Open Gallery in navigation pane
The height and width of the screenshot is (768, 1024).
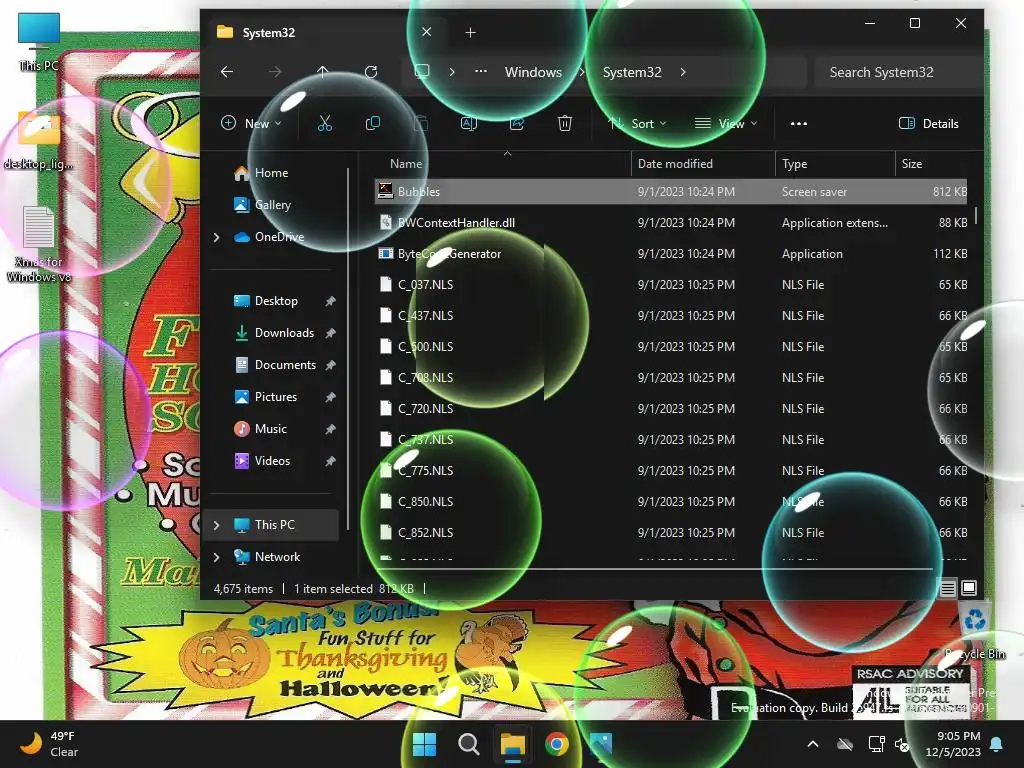point(273,205)
